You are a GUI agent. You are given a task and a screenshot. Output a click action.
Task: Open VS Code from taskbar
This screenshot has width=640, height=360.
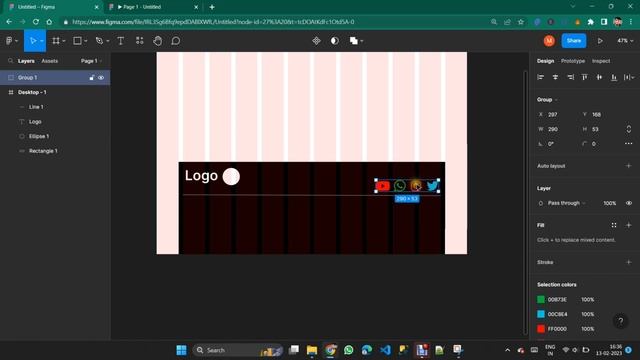click(385, 350)
